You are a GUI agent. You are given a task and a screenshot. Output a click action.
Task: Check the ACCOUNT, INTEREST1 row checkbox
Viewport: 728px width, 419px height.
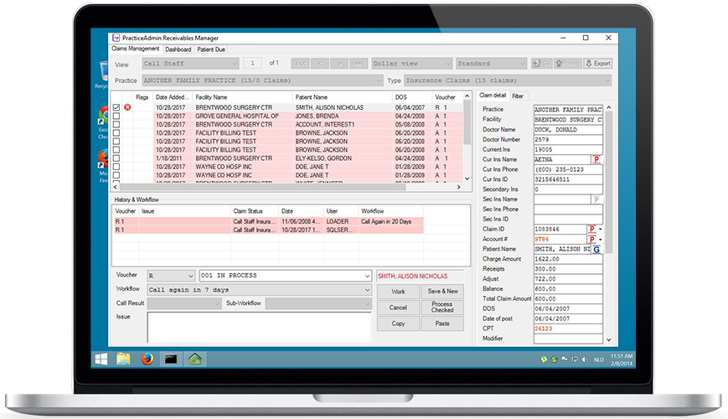(116, 124)
